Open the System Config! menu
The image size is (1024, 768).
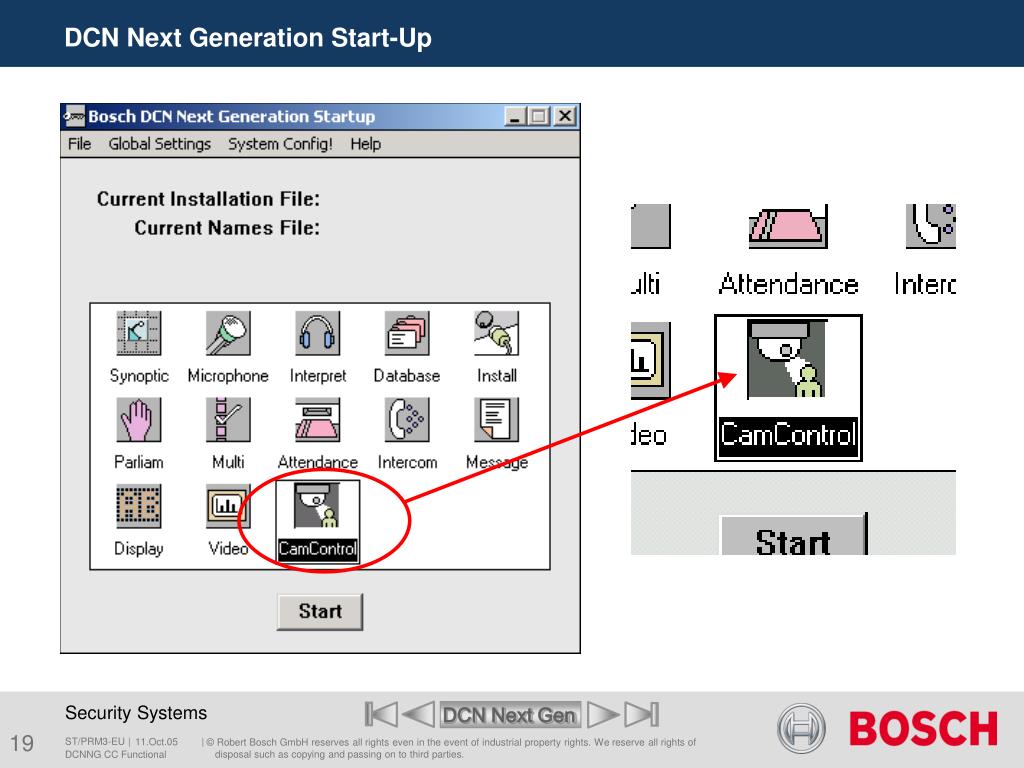(280, 144)
